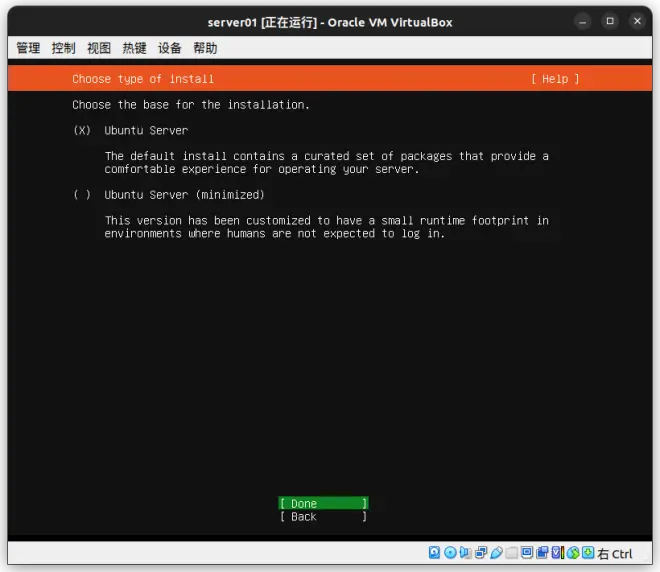Viewport: 660px width, 572px height.
Task: Click the audio speaker icon in status bar
Action: (x=465, y=553)
